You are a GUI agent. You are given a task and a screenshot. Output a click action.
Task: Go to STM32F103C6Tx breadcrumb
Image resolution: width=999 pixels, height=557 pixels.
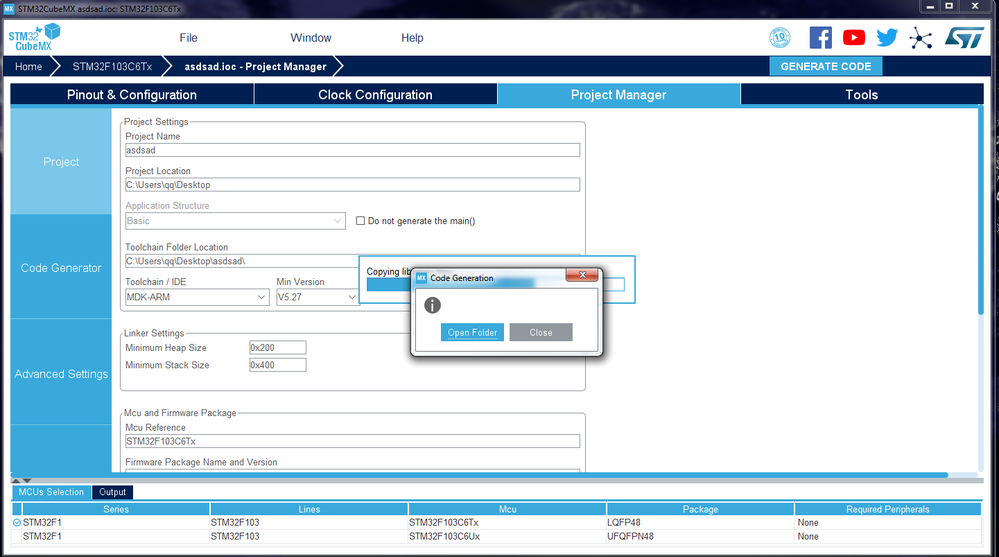[112, 66]
